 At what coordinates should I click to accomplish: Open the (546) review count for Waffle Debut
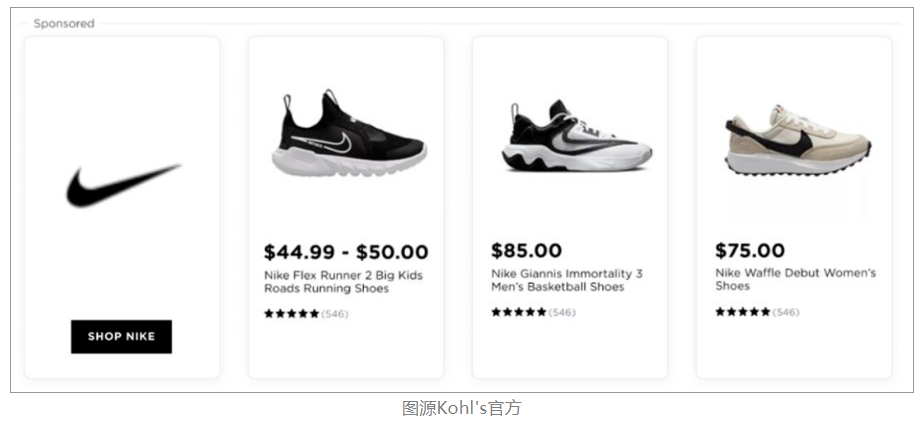click(x=786, y=312)
